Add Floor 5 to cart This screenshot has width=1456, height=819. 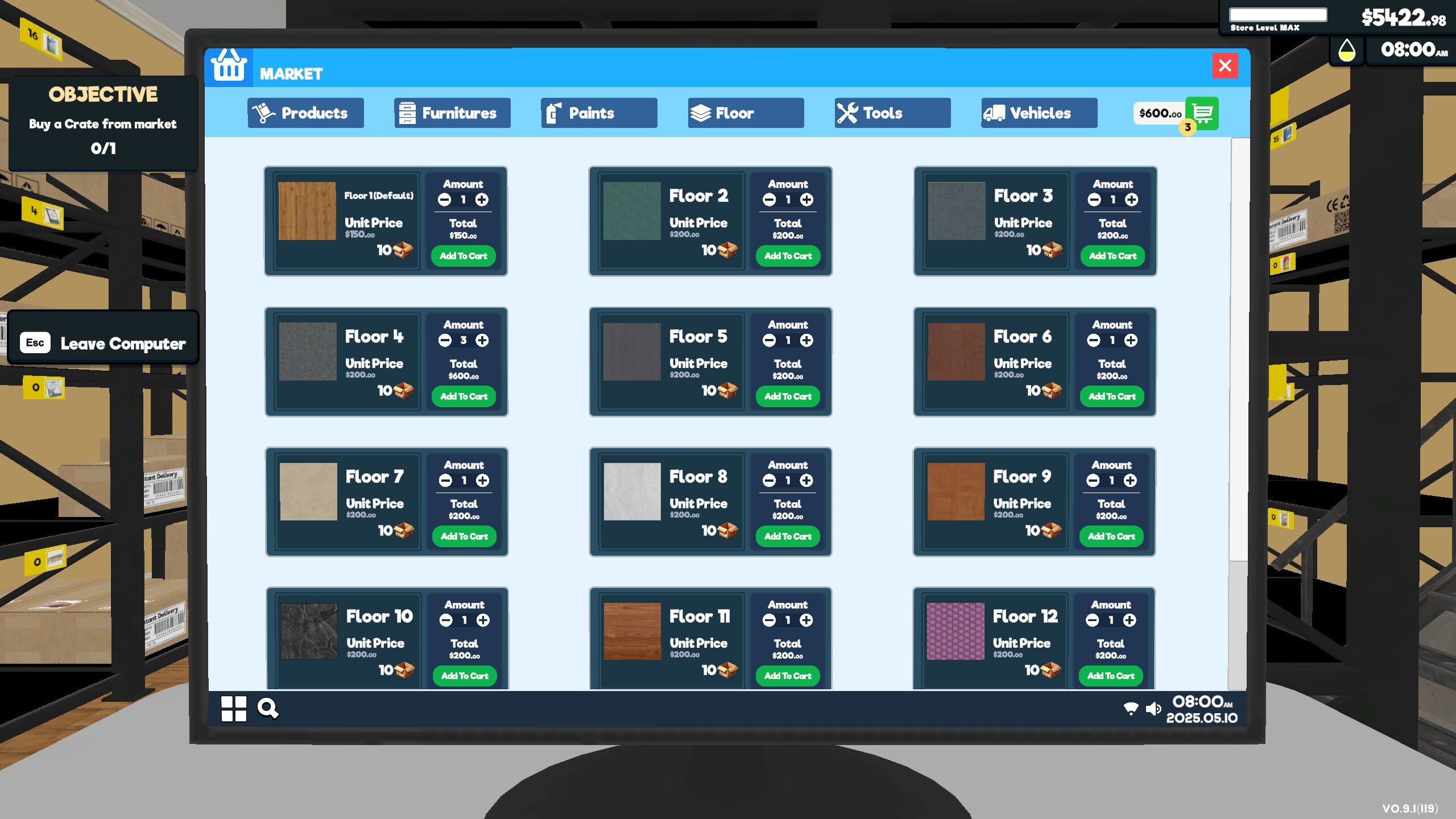coord(788,396)
